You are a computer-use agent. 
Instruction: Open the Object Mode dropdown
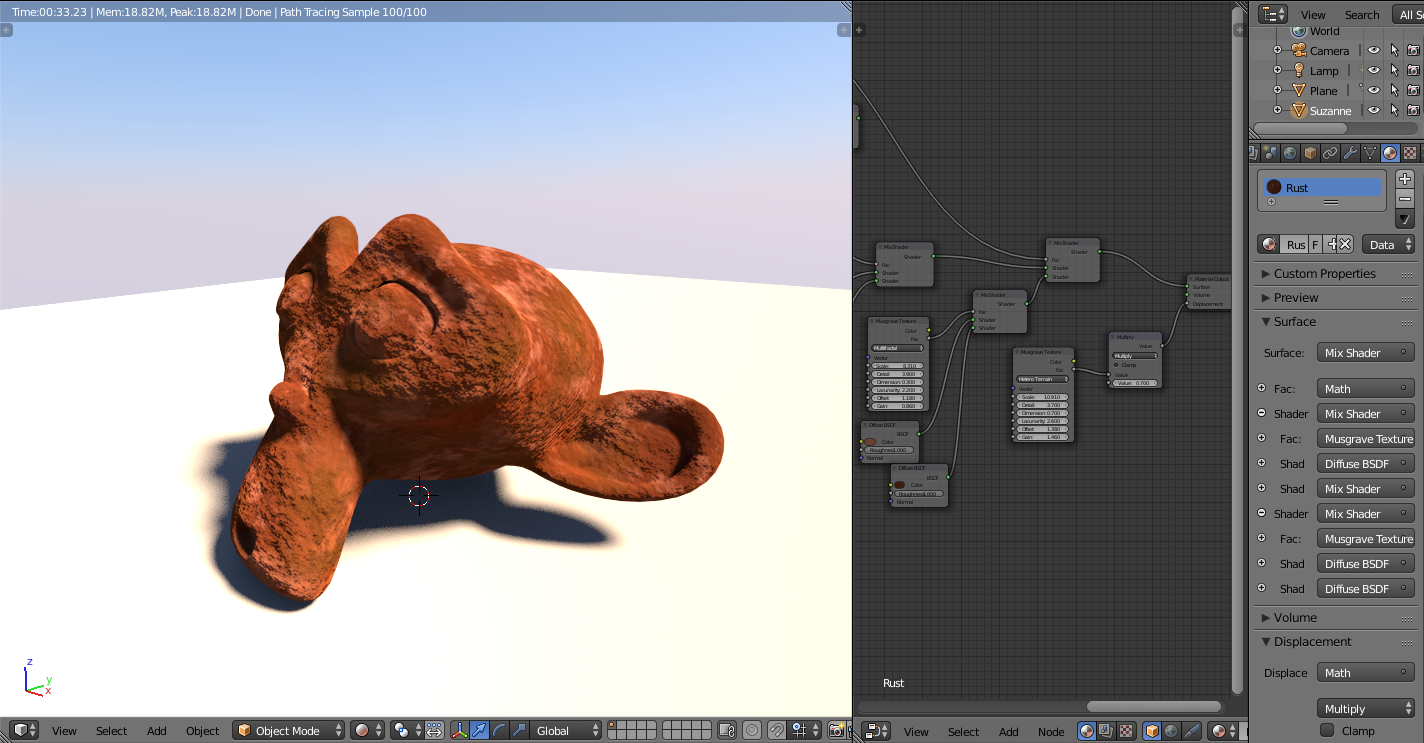click(289, 731)
